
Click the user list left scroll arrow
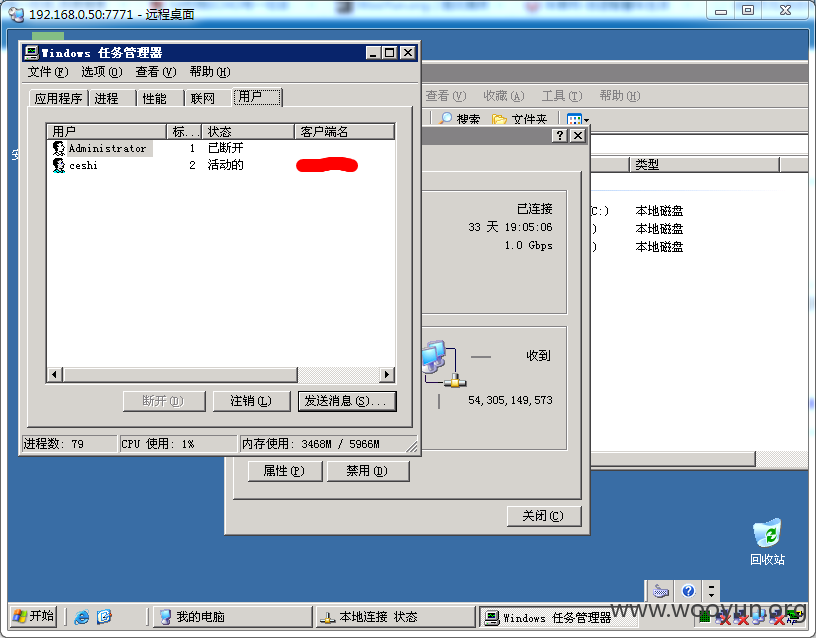click(x=55, y=375)
